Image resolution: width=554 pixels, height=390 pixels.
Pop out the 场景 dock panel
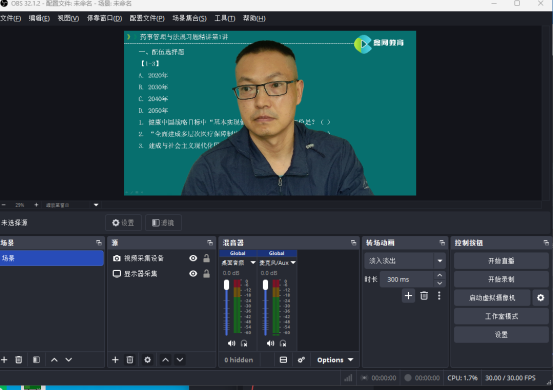[99, 243]
